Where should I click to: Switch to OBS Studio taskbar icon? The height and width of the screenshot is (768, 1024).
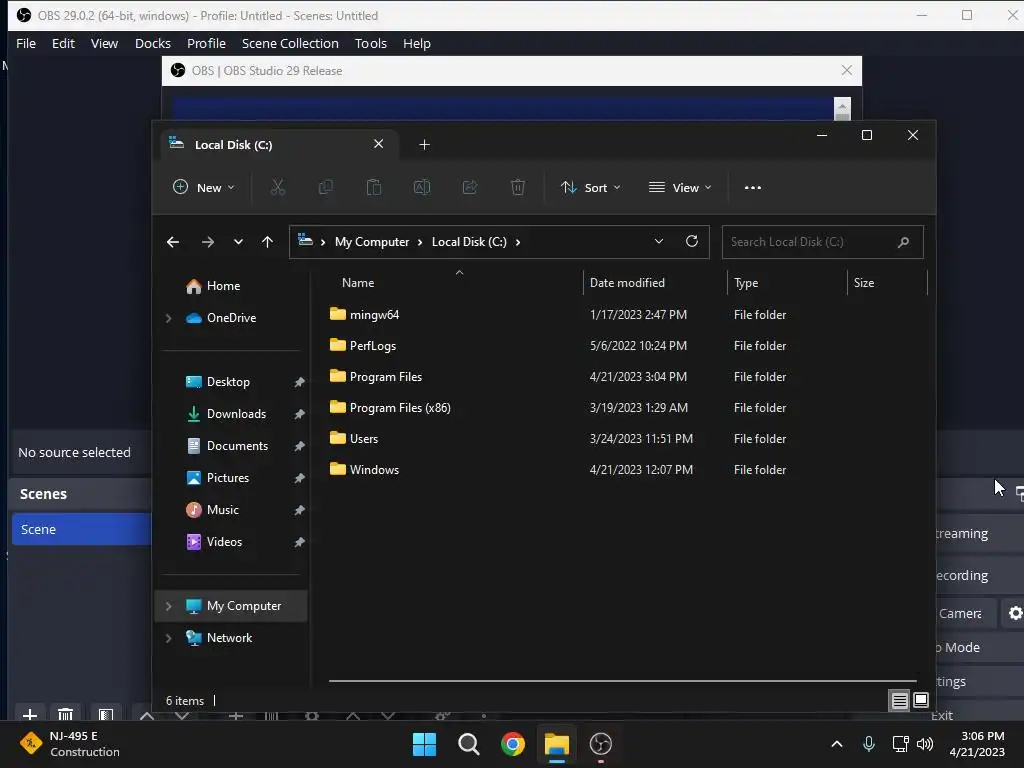601,744
